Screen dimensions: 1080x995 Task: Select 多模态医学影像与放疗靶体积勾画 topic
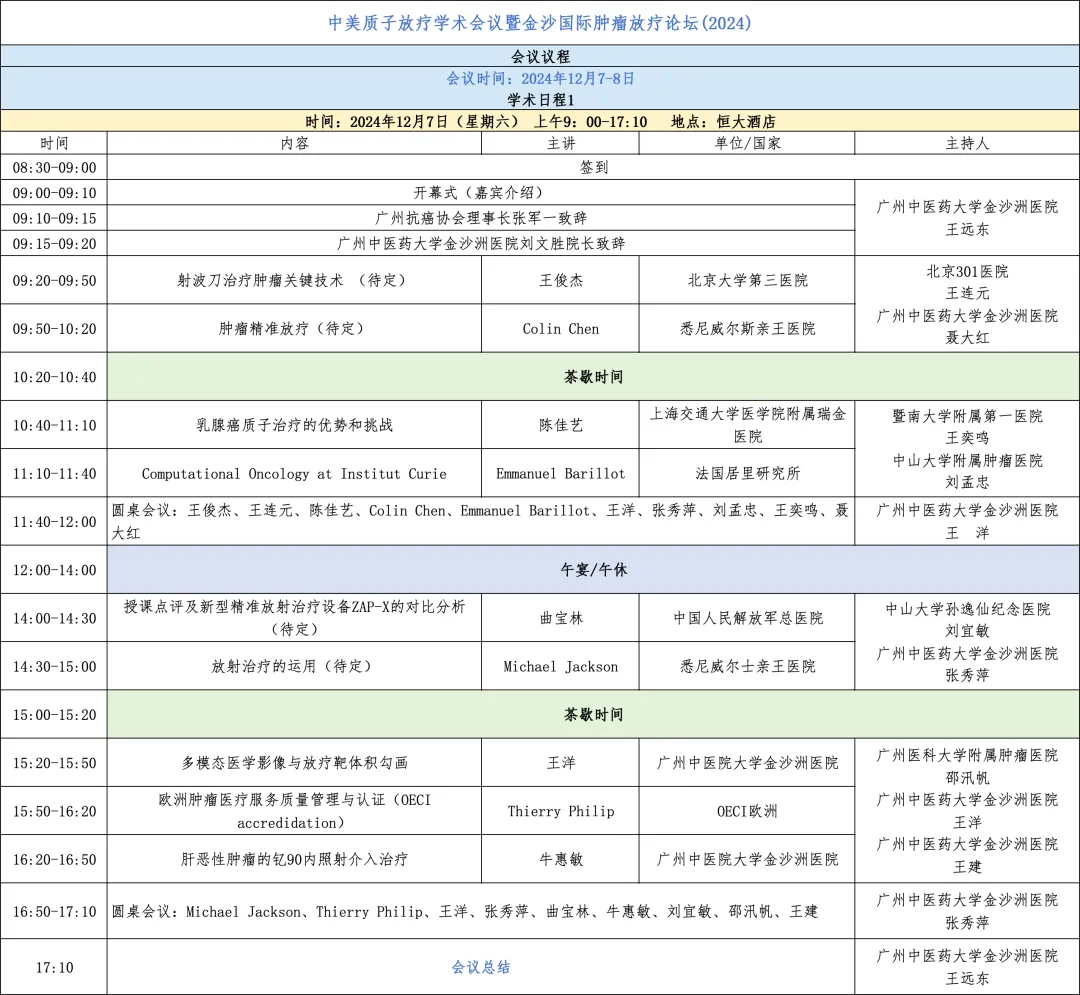(x=295, y=763)
